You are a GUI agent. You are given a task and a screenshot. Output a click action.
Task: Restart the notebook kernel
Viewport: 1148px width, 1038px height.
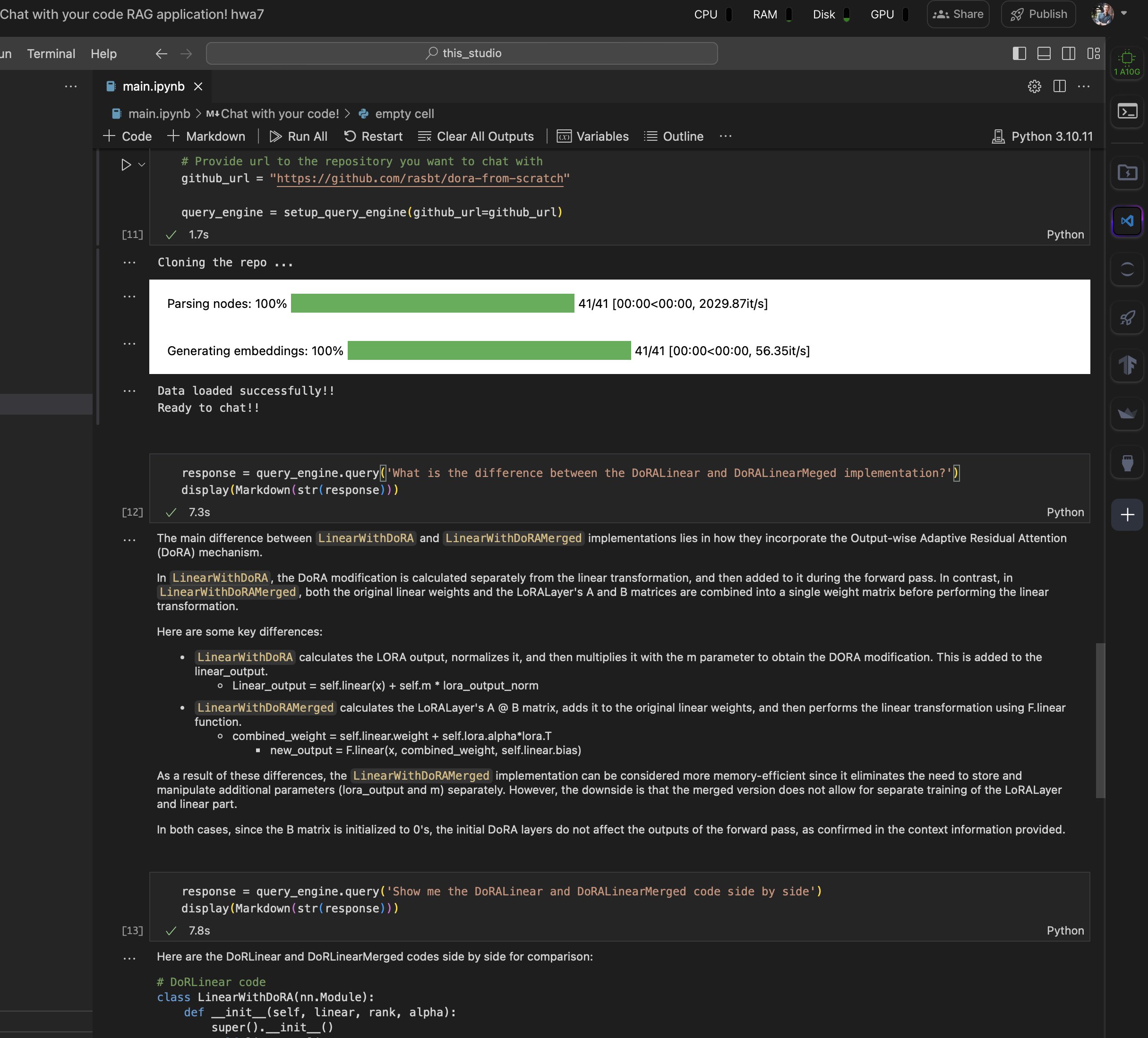373,136
